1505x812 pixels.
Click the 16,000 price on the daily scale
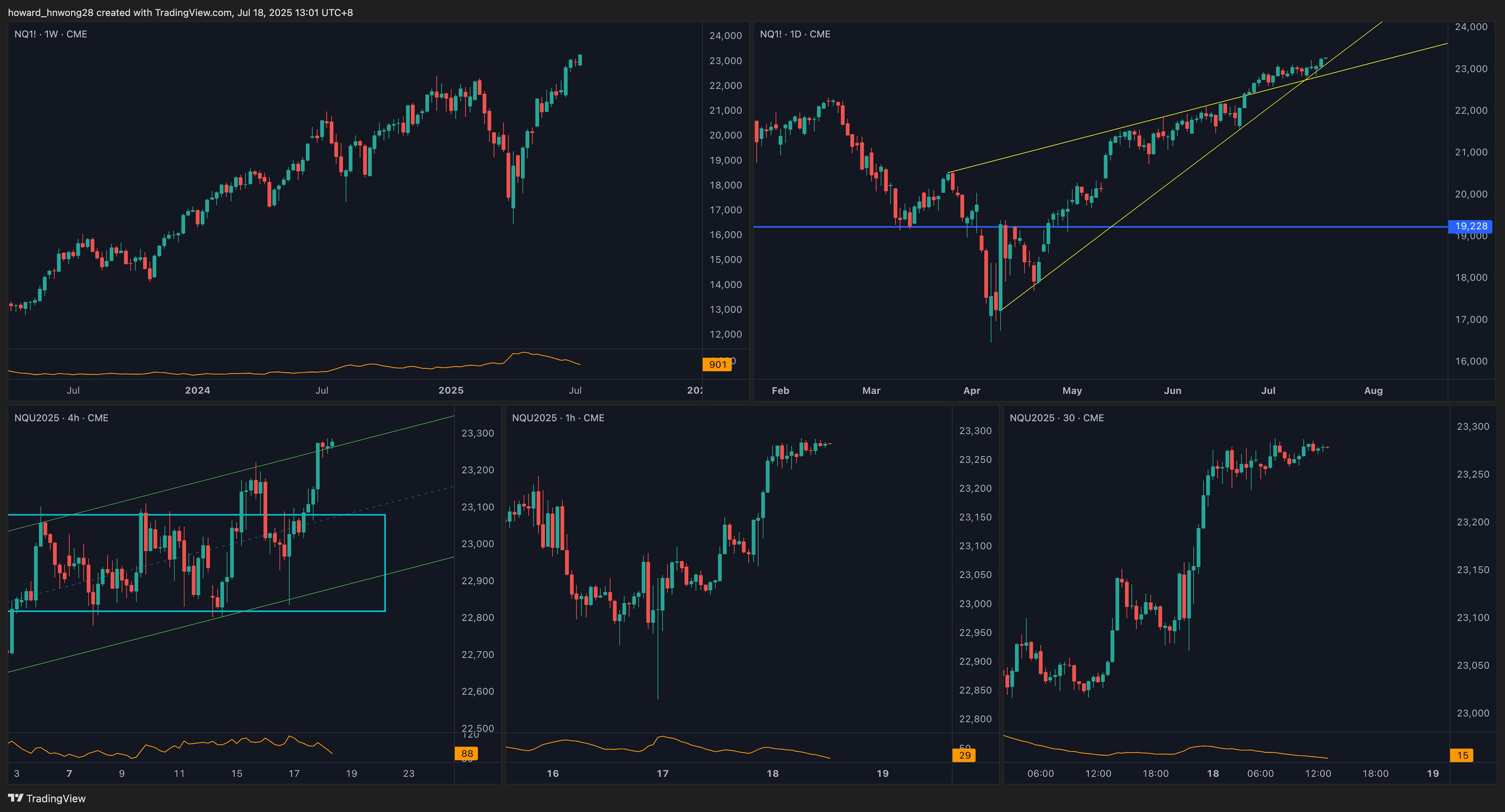click(1471, 361)
